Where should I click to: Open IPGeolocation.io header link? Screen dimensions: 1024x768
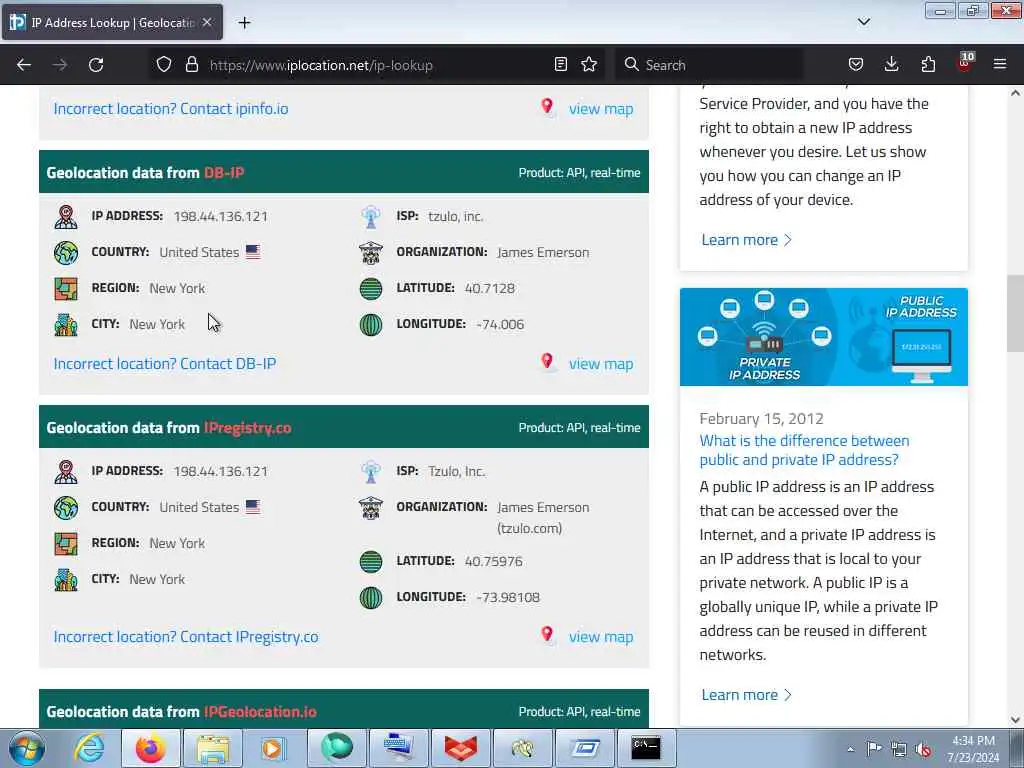(x=260, y=712)
